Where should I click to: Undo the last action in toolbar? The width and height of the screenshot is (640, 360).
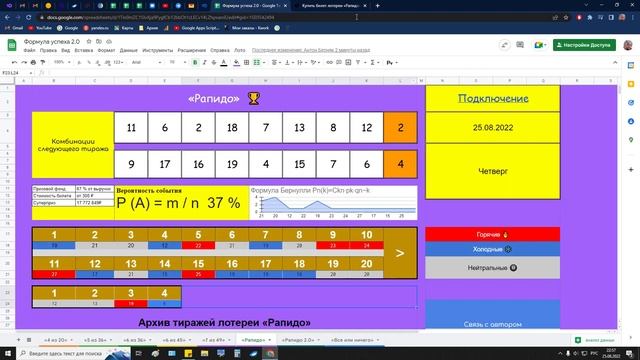(14, 62)
